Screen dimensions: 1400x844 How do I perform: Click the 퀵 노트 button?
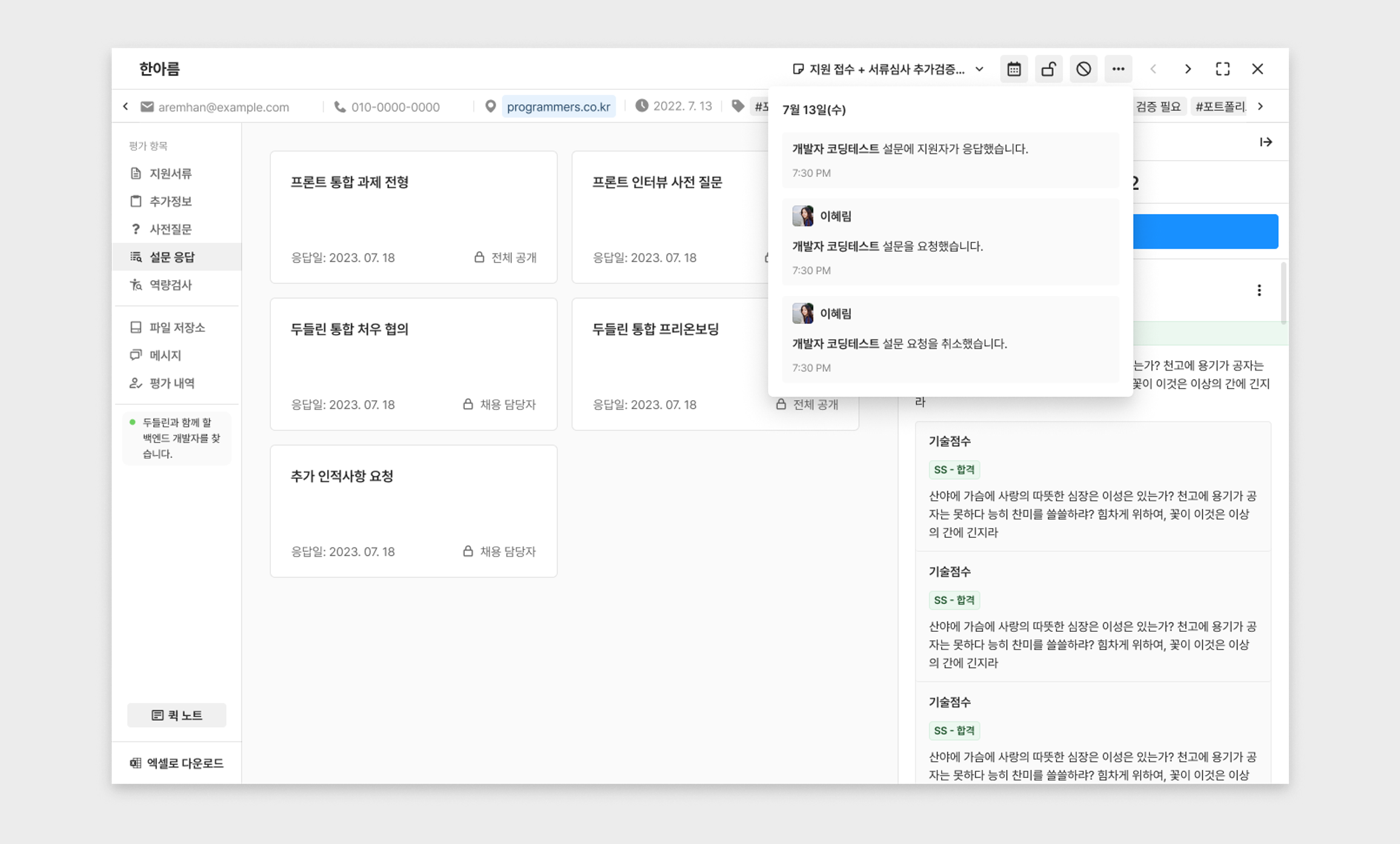pyautogui.click(x=176, y=715)
